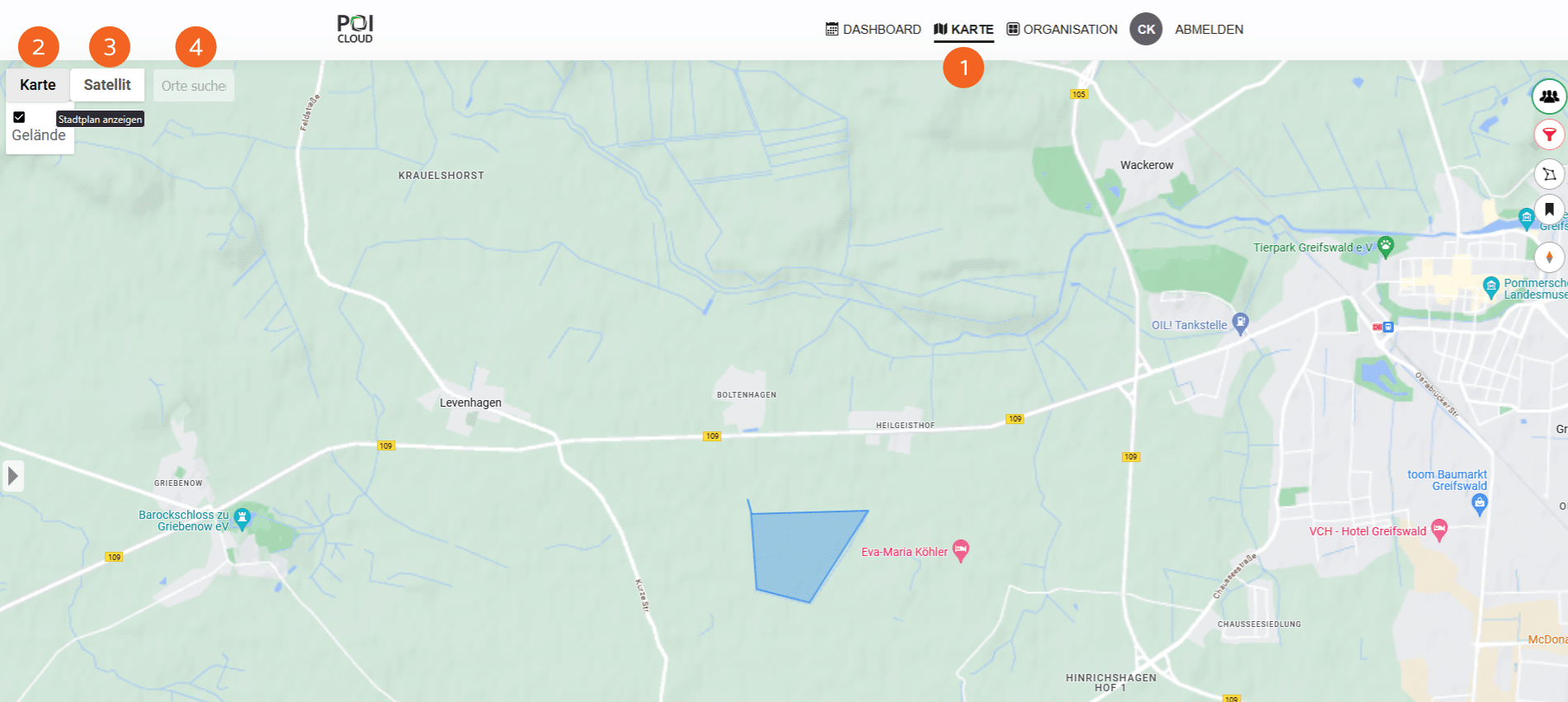
Task: Toggle the Gelände terrain checkbox
Action: (19, 117)
